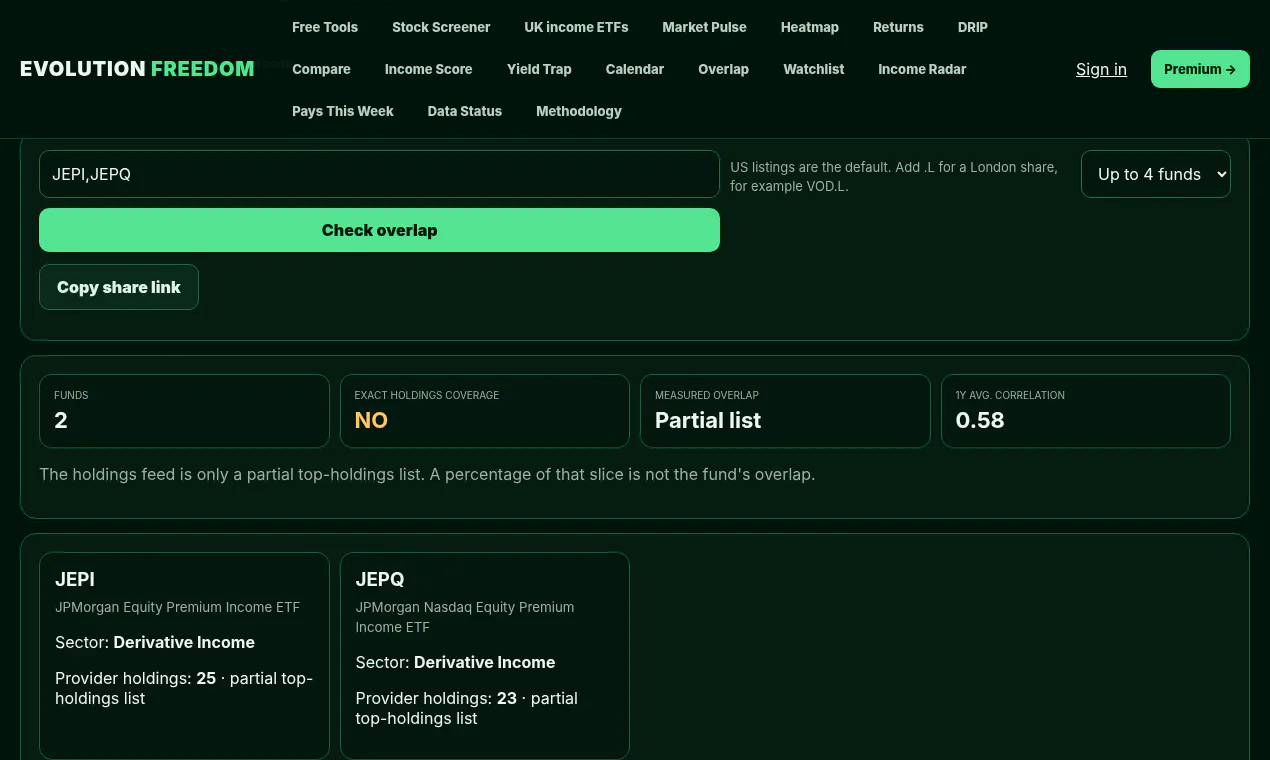Open Pays This Week
This screenshot has height=760, width=1270.
coord(343,111)
